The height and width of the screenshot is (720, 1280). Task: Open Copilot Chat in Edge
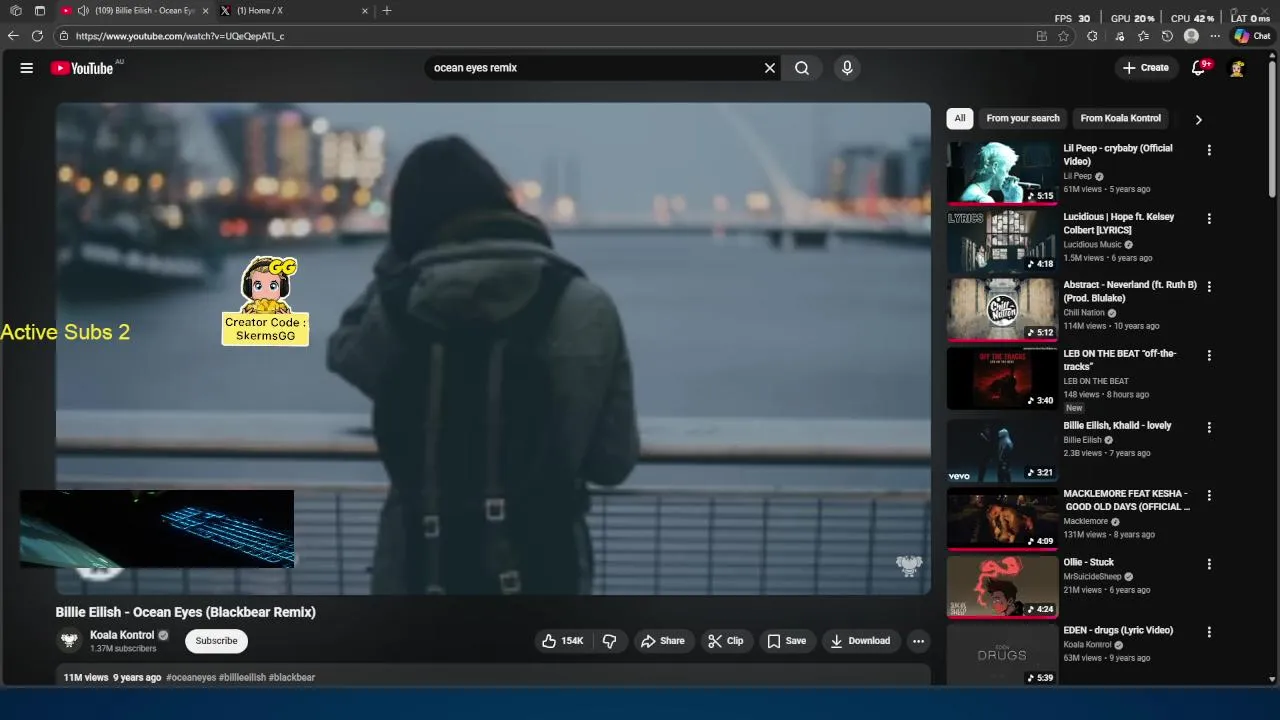point(1252,36)
